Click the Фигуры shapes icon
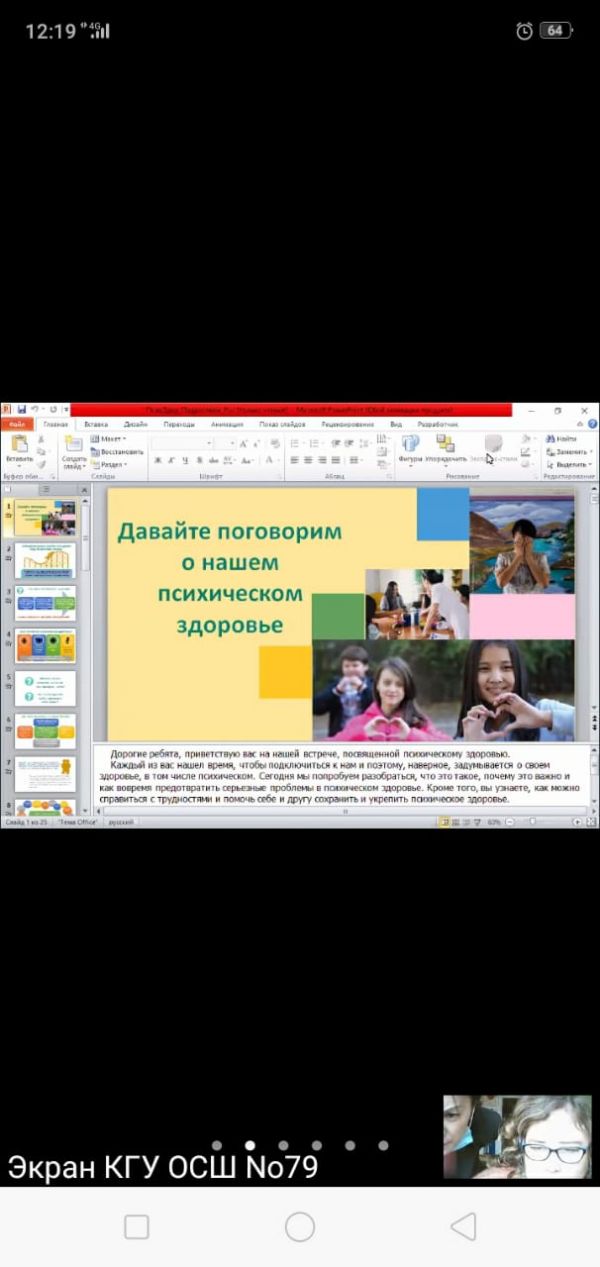Screen dimensions: 600x1267 tap(410, 444)
